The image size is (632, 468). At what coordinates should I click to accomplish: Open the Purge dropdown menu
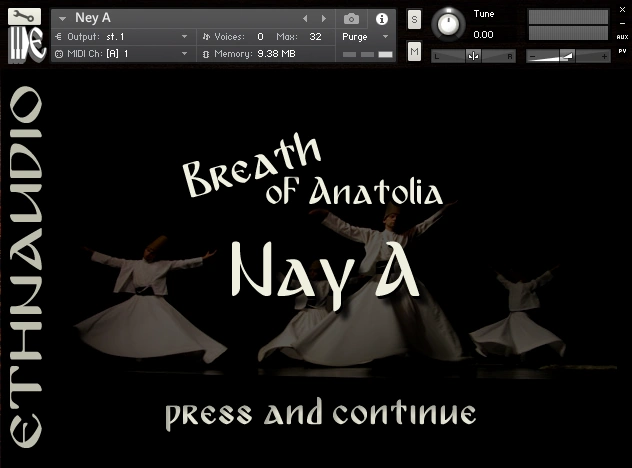(365, 37)
